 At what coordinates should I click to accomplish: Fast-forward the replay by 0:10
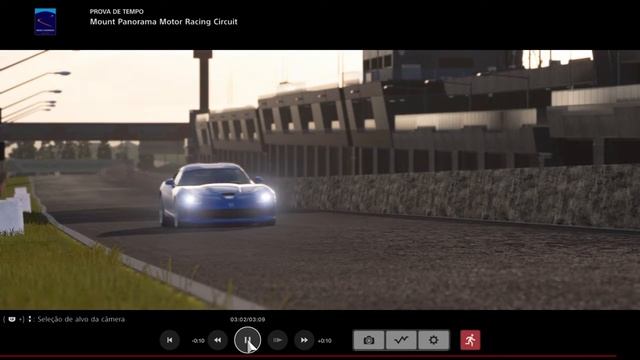click(x=304, y=340)
